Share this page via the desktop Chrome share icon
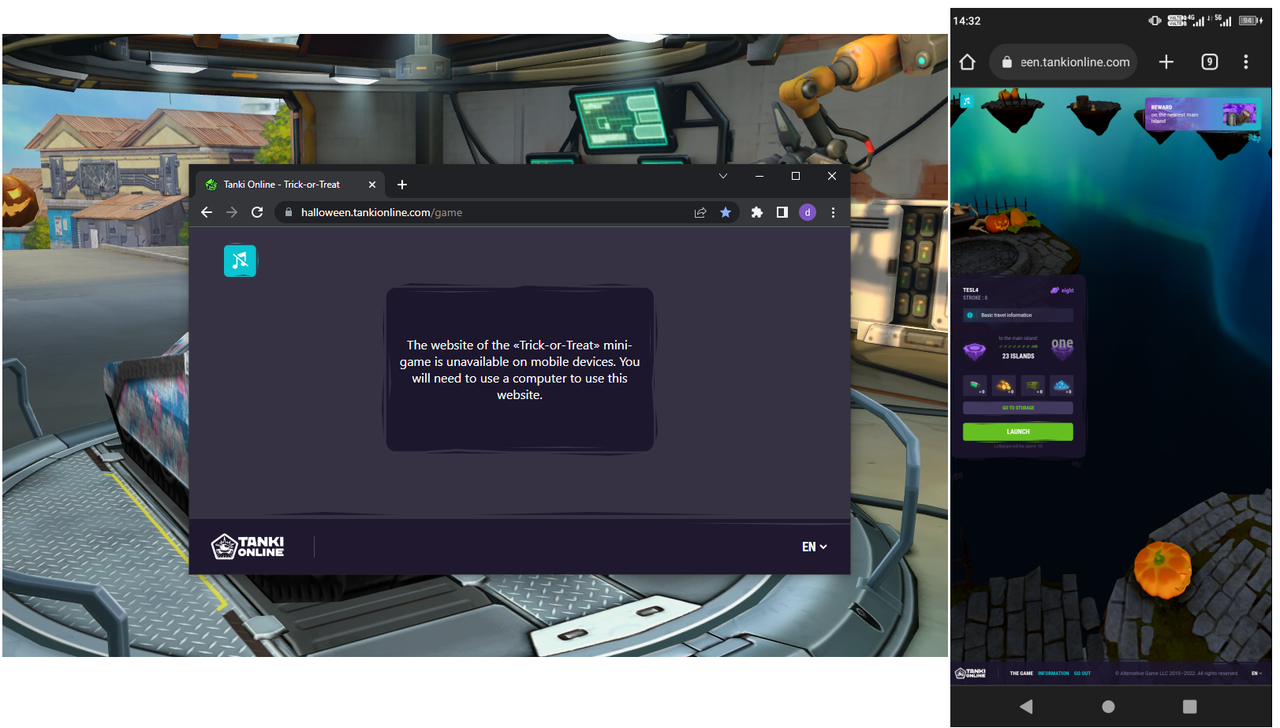This screenshot has width=1280, height=728. coord(700,212)
